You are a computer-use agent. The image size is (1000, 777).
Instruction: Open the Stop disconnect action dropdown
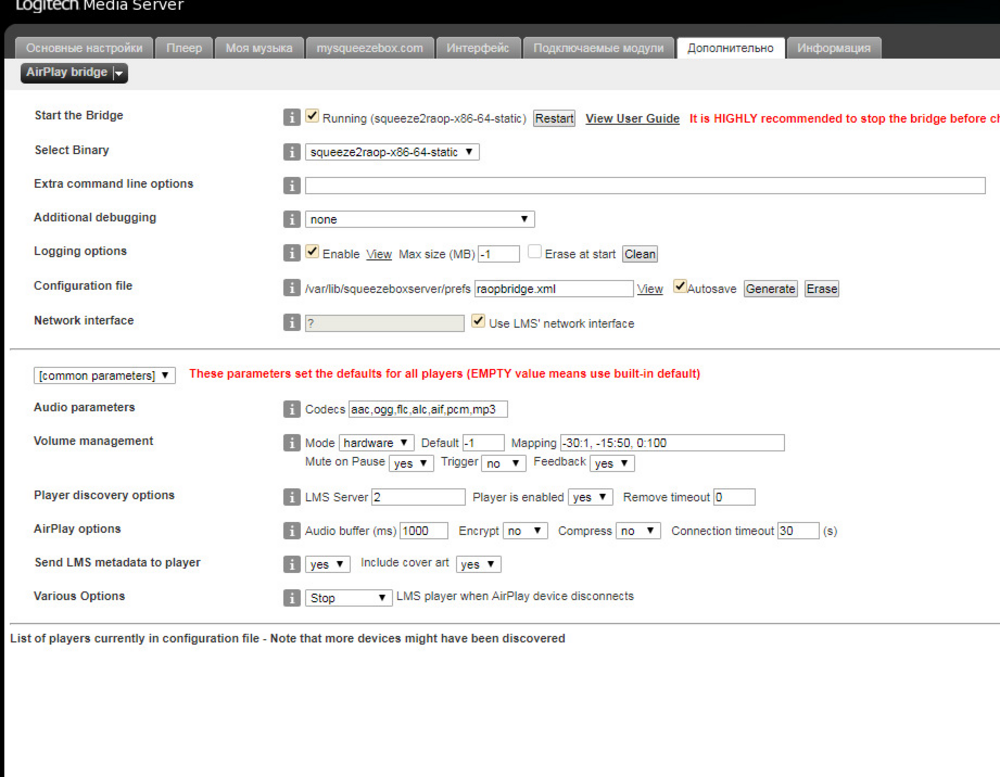(349, 598)
